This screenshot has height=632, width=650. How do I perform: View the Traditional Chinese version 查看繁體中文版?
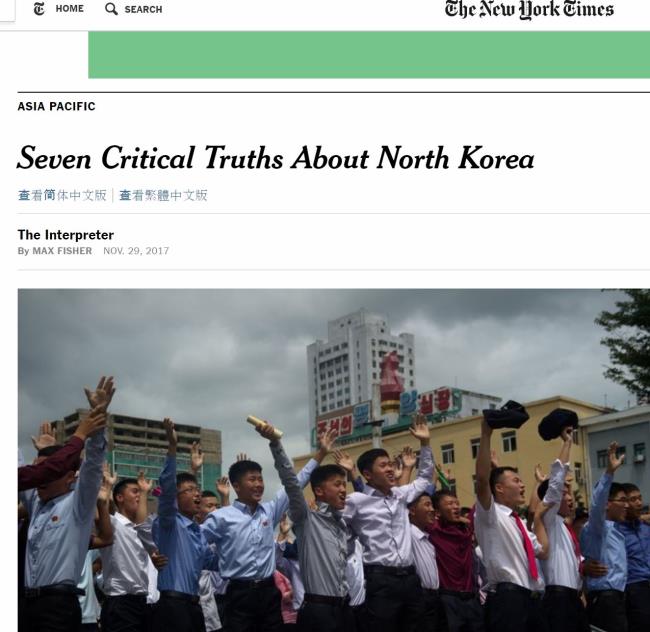pos(163,195)
